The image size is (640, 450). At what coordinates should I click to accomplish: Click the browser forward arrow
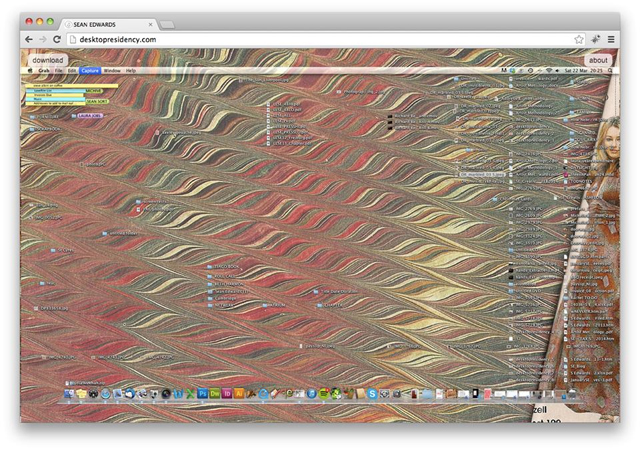pos(42,39)
